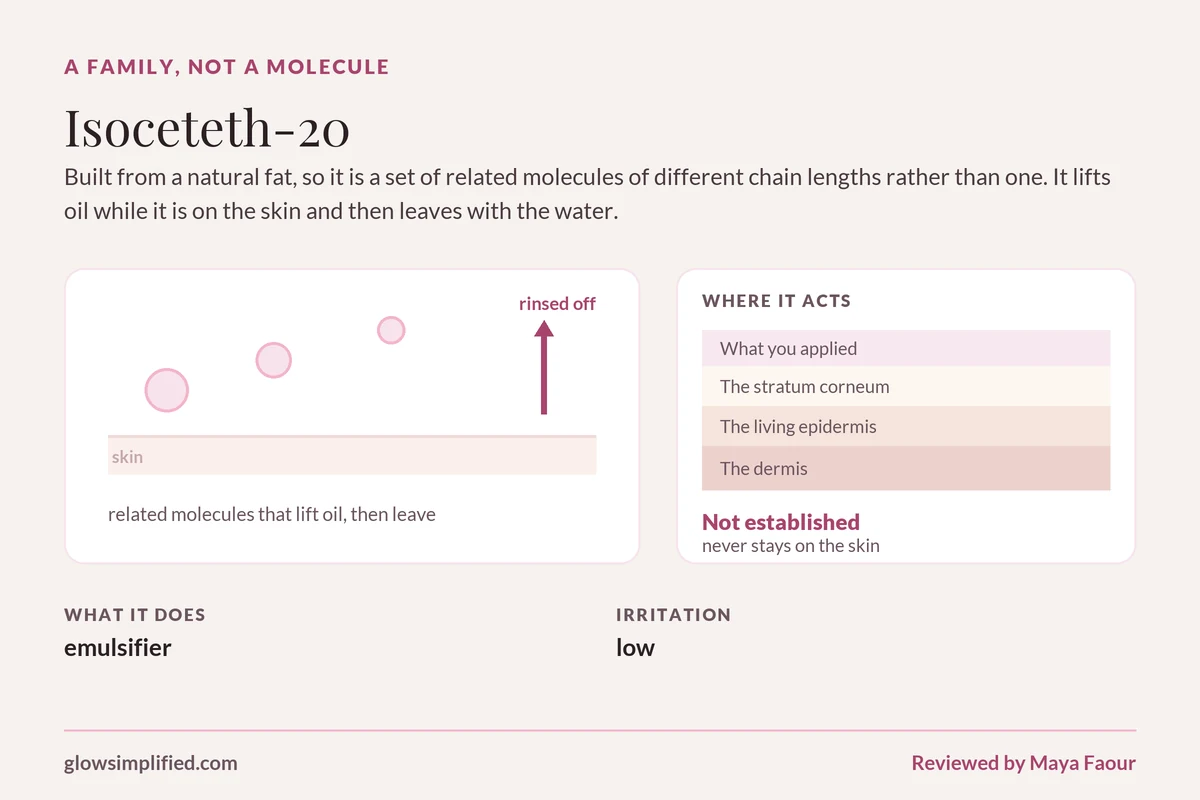Click 'A FAMILY, NOT A MOLECULE' tagline

click(x=227, y=68)
